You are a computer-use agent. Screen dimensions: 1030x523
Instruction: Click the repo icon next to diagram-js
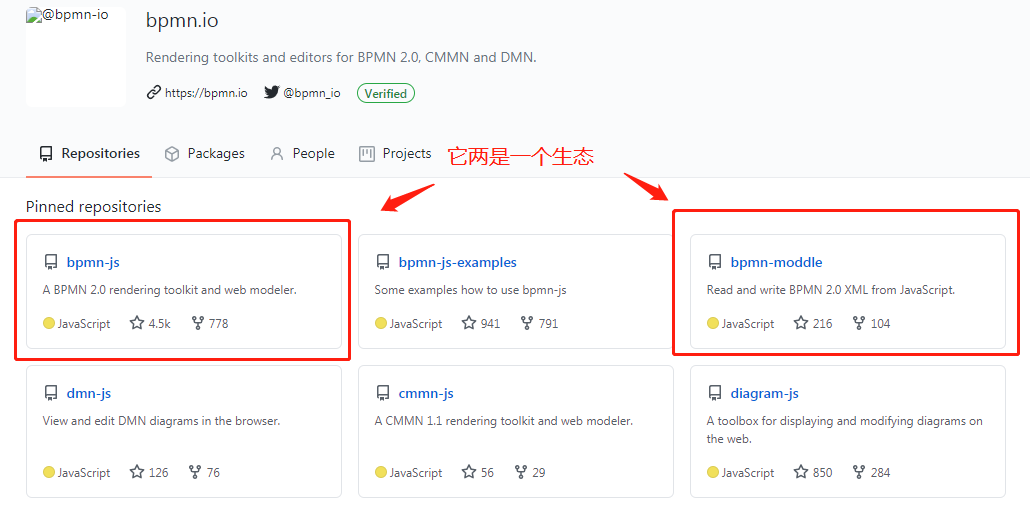[715, 393]
